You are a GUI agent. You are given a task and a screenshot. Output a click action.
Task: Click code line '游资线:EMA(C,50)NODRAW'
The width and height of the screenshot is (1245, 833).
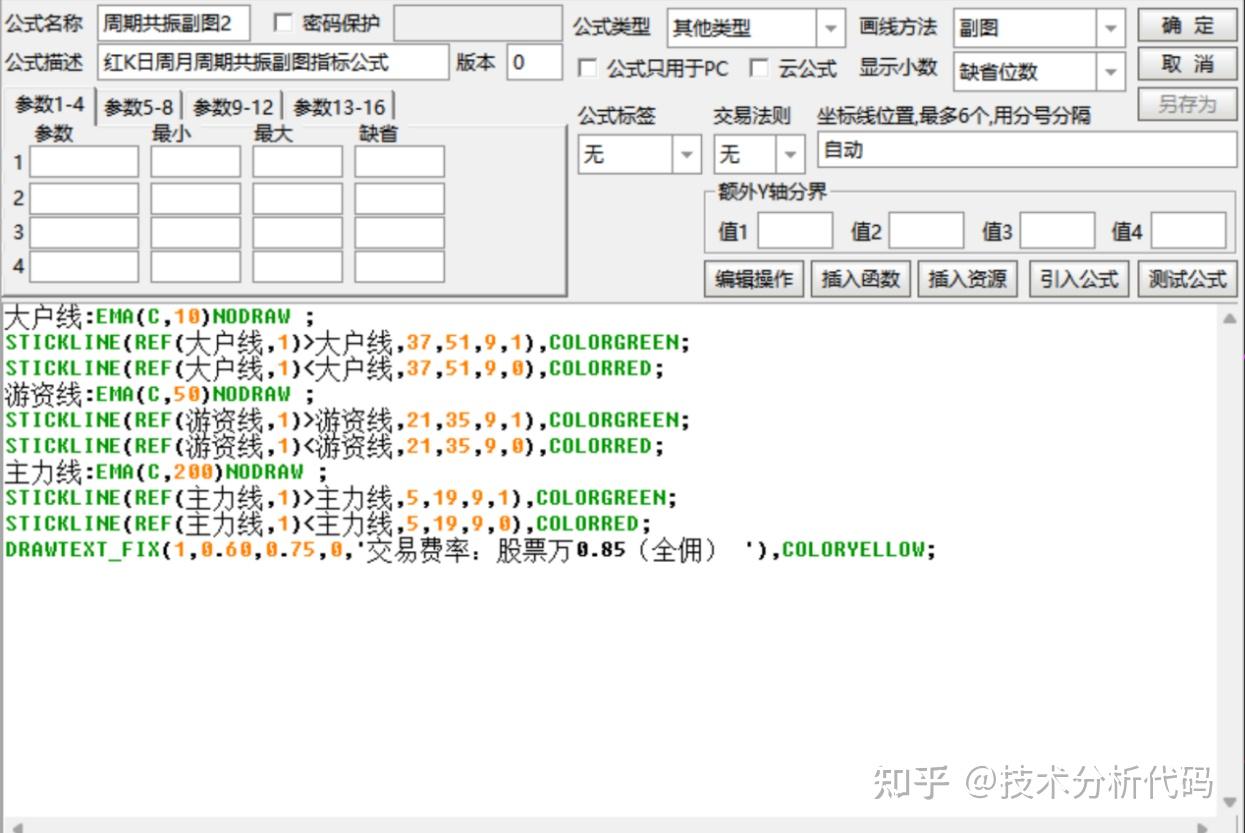(x=158, y=394)
